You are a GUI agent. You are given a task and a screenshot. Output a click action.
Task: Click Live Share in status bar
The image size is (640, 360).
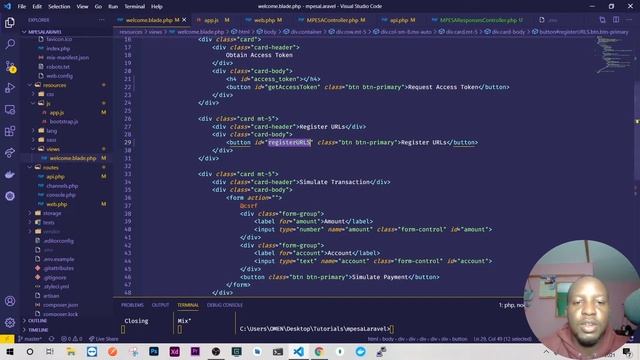[103, 339]
